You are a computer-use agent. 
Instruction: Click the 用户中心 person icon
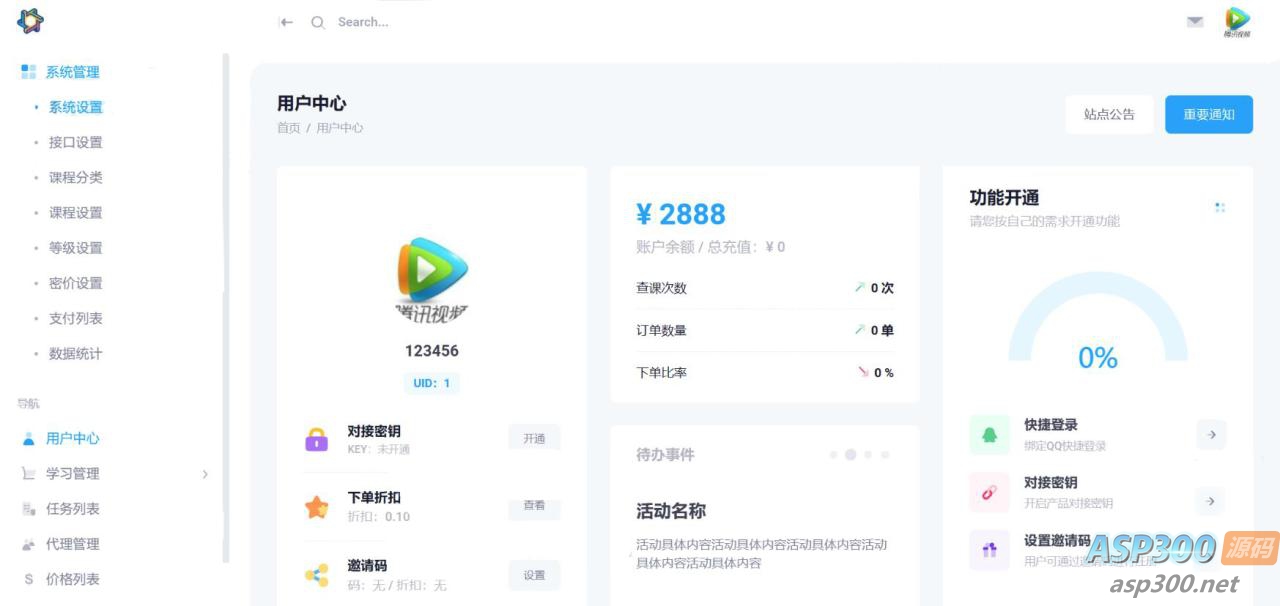29,438
